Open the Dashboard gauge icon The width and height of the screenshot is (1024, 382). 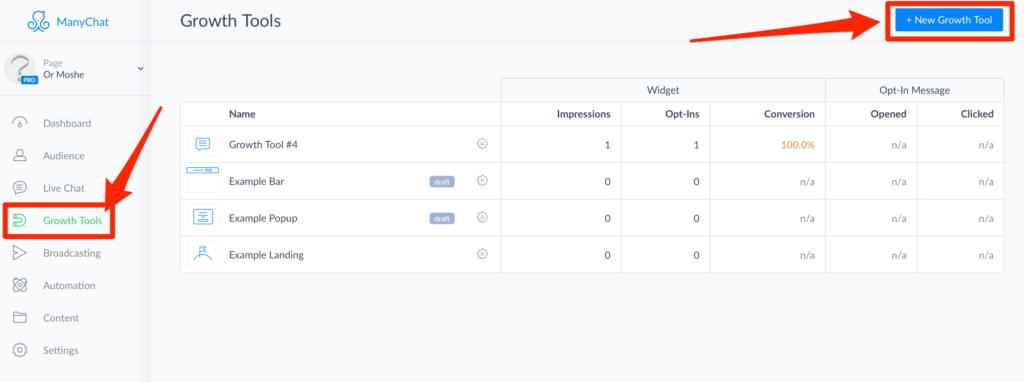20,123
